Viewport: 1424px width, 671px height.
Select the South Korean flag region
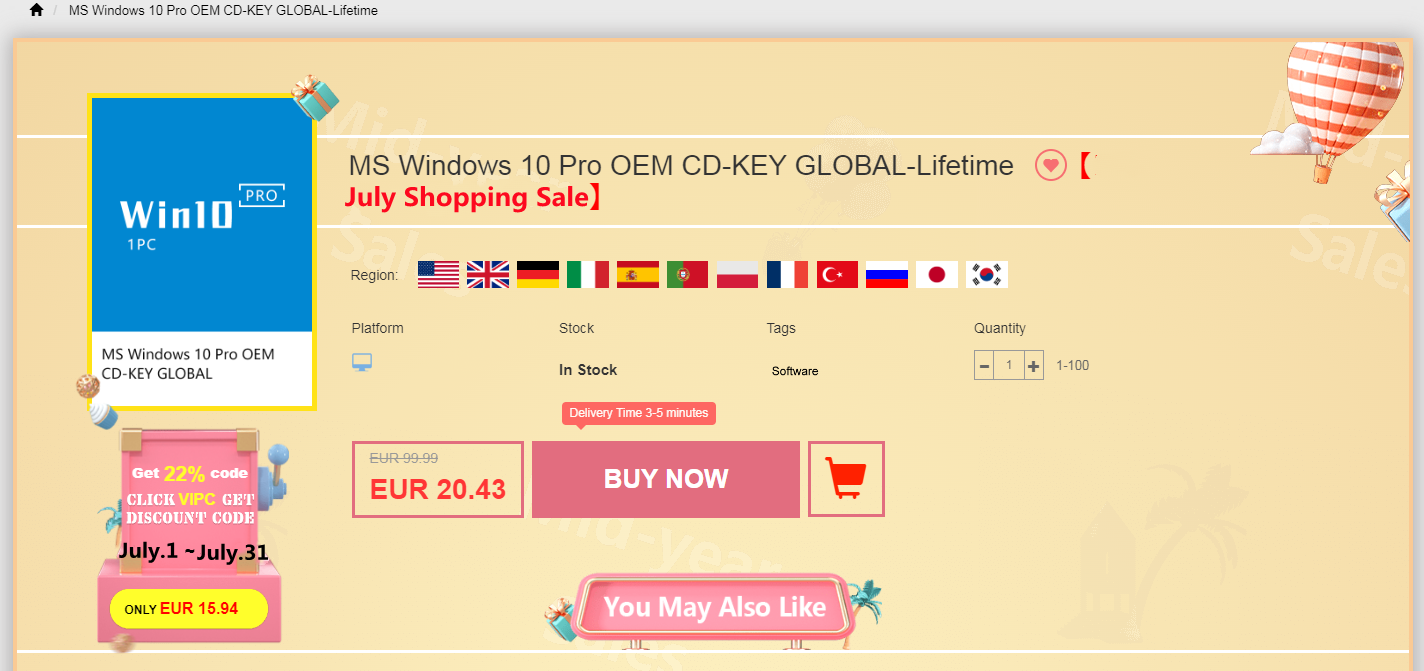click(987, 274)
